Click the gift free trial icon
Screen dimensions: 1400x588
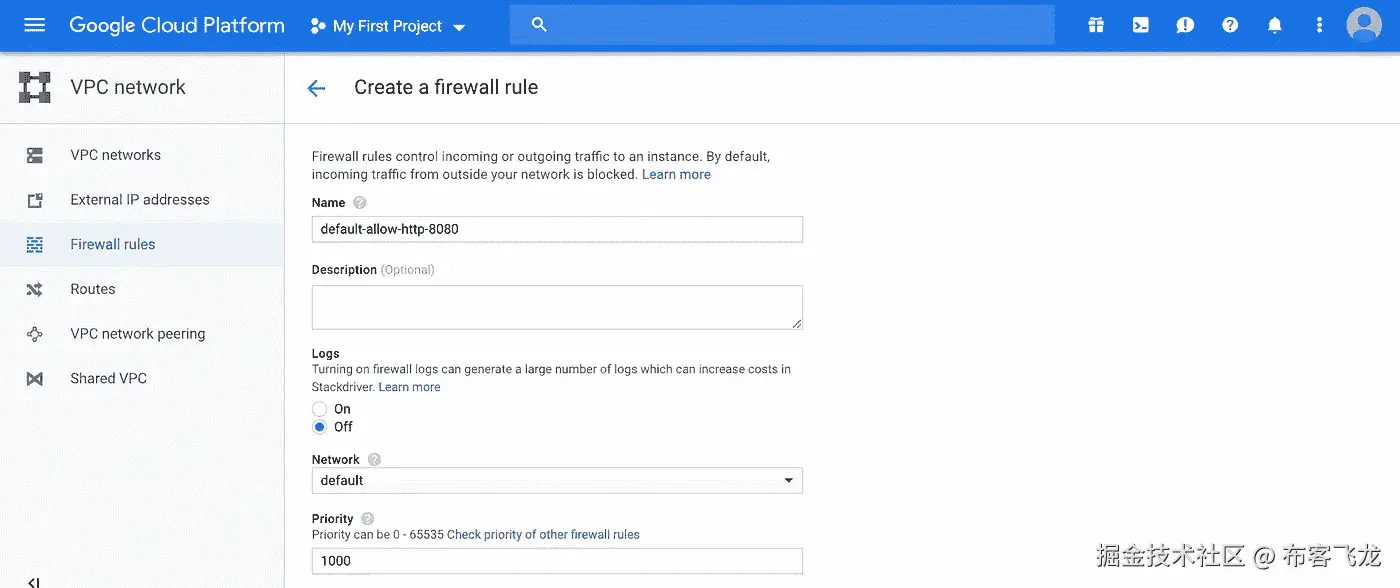(1096, 25)
